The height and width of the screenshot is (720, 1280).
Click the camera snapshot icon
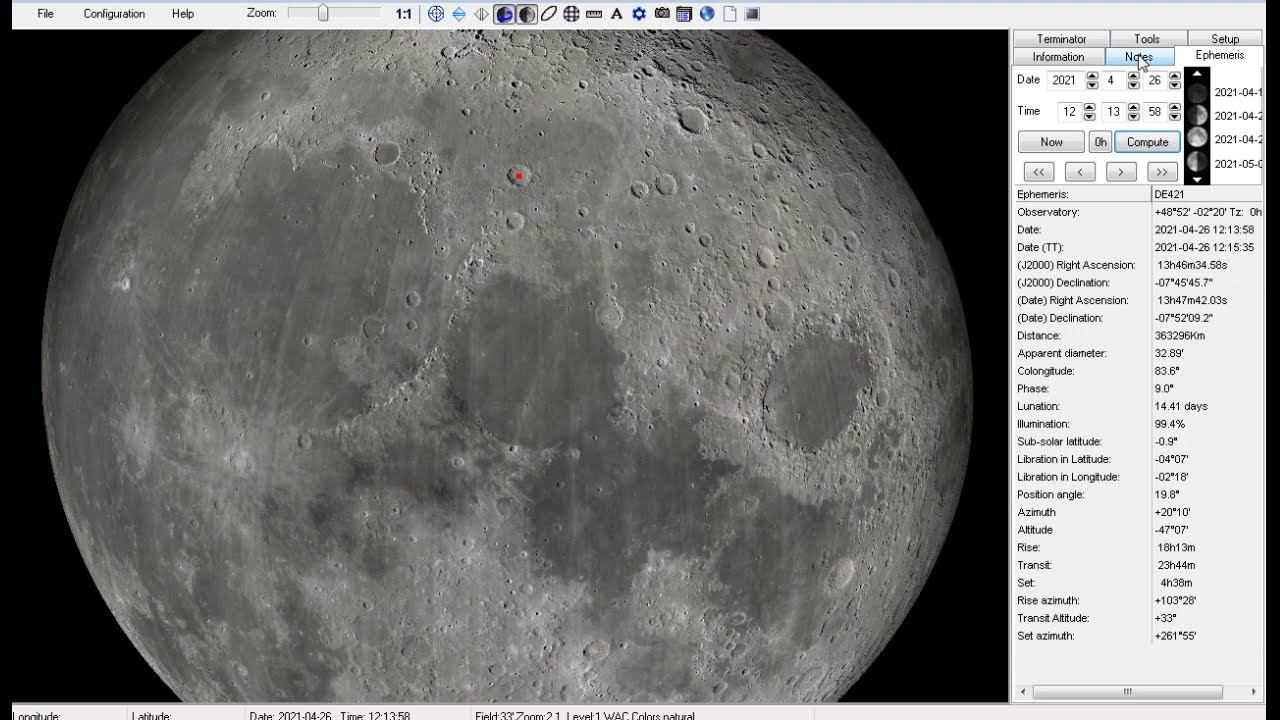click(662, 14)
